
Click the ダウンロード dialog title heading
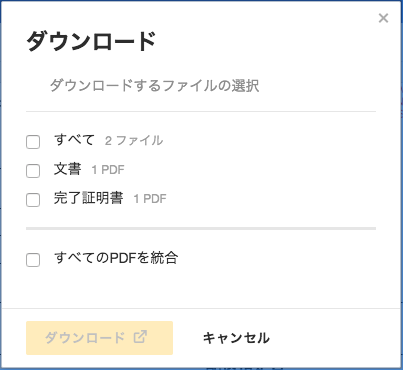click(91, 41)
